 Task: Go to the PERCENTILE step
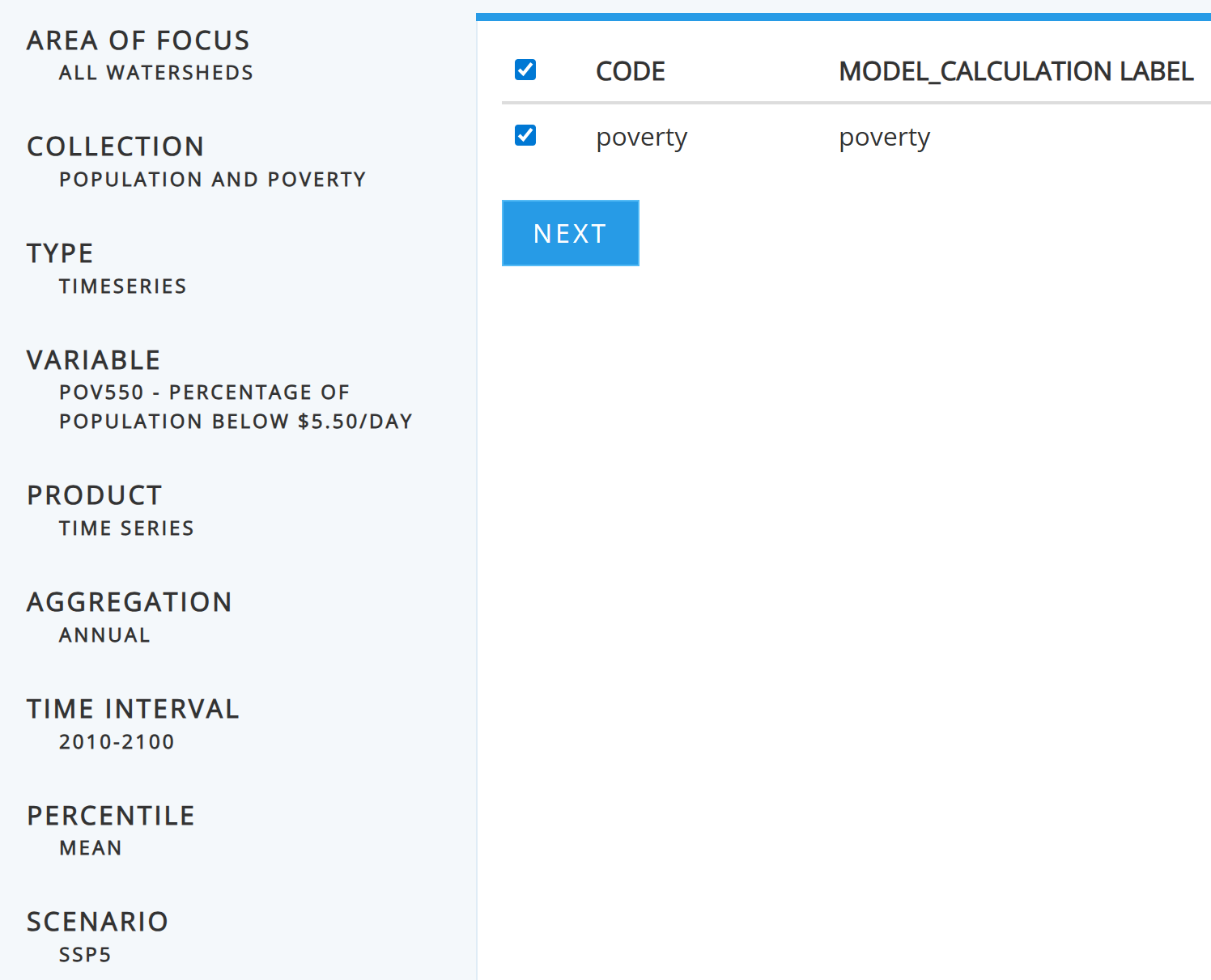(111, 816)
